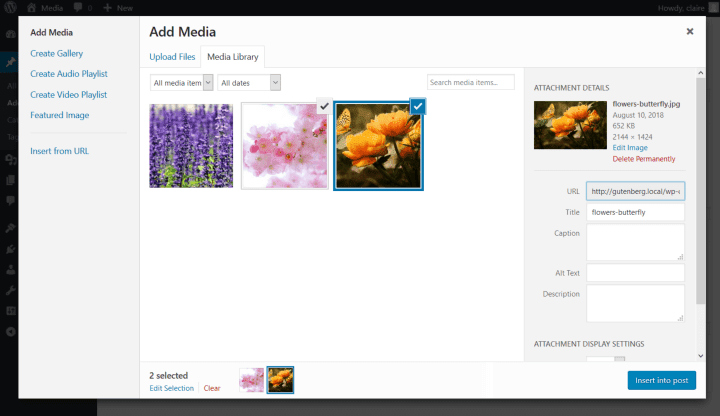Close the Add Media dialog

[689, 31]
